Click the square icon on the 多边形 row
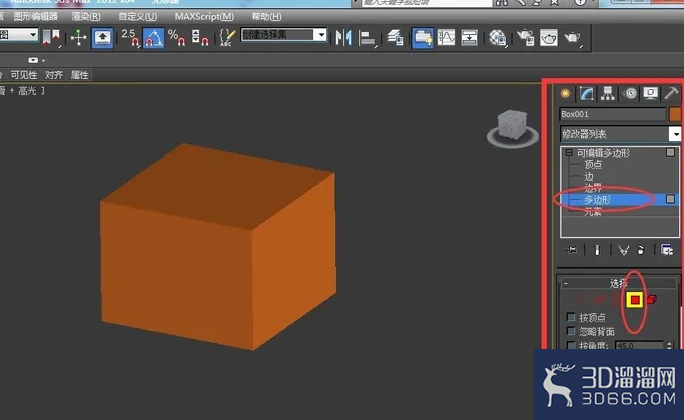 (670, 199)
